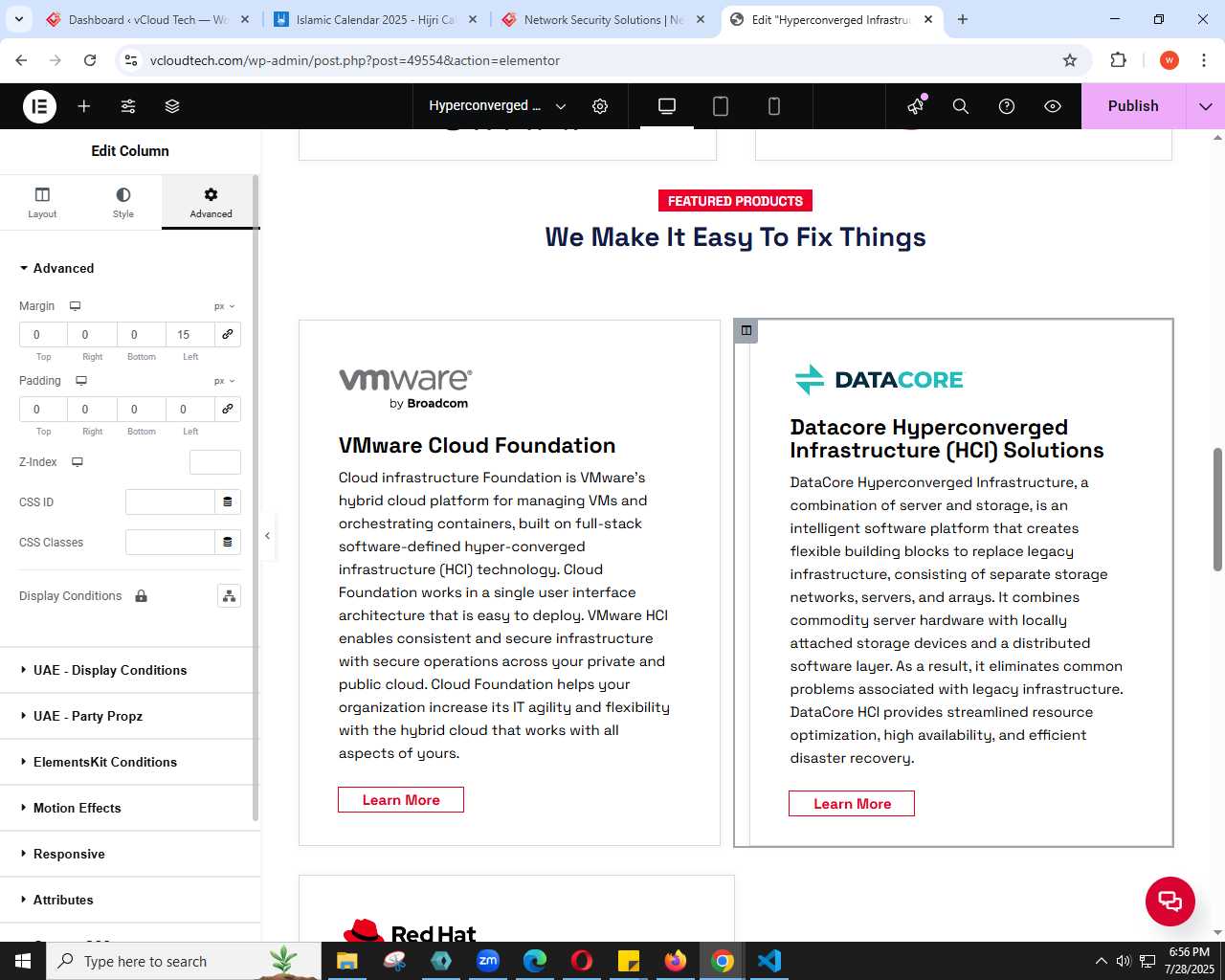This screenshot has width=1225, height=980.
Task: Open page settings gear icon
Action: click(600, 106)
